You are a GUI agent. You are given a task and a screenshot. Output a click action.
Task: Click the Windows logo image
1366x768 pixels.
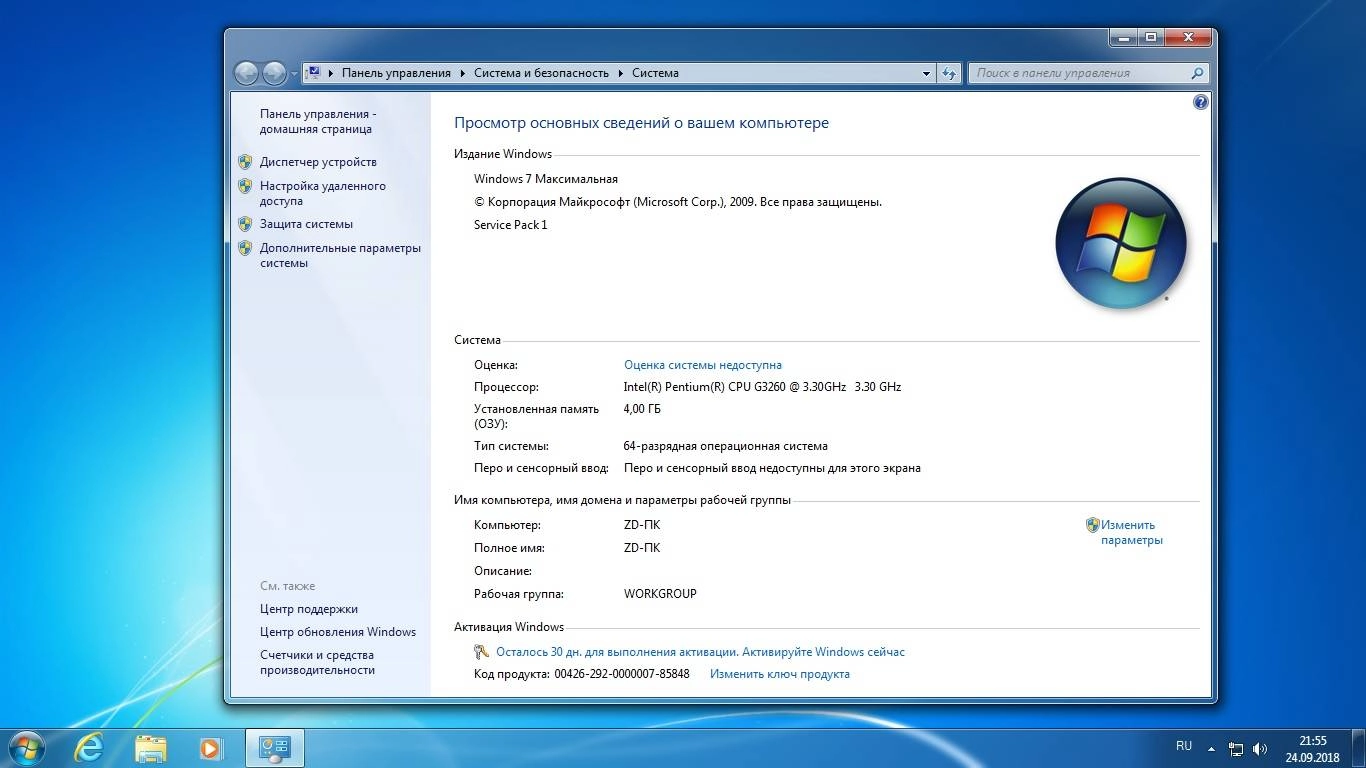point(1121,243)
